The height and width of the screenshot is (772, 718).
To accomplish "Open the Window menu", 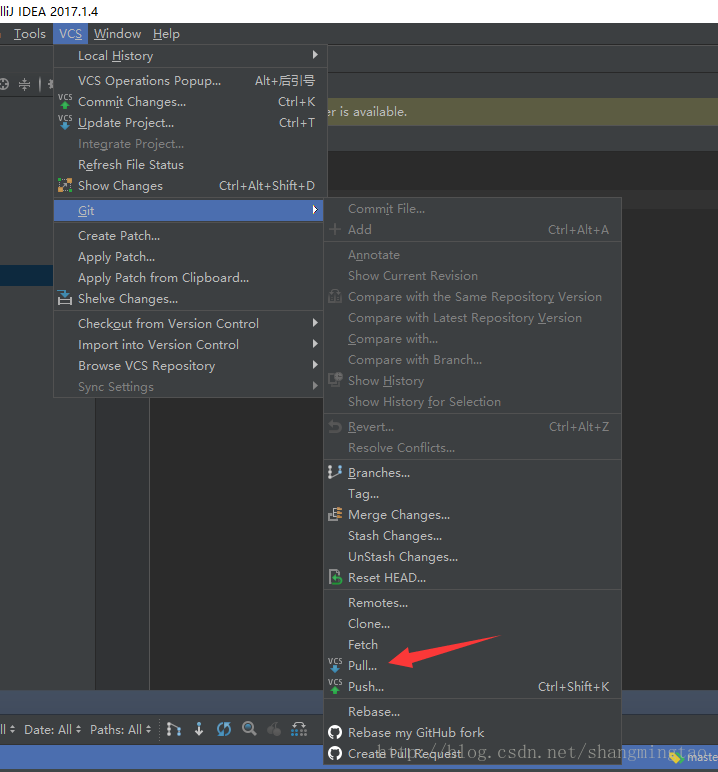I will [x=117, y=34].
